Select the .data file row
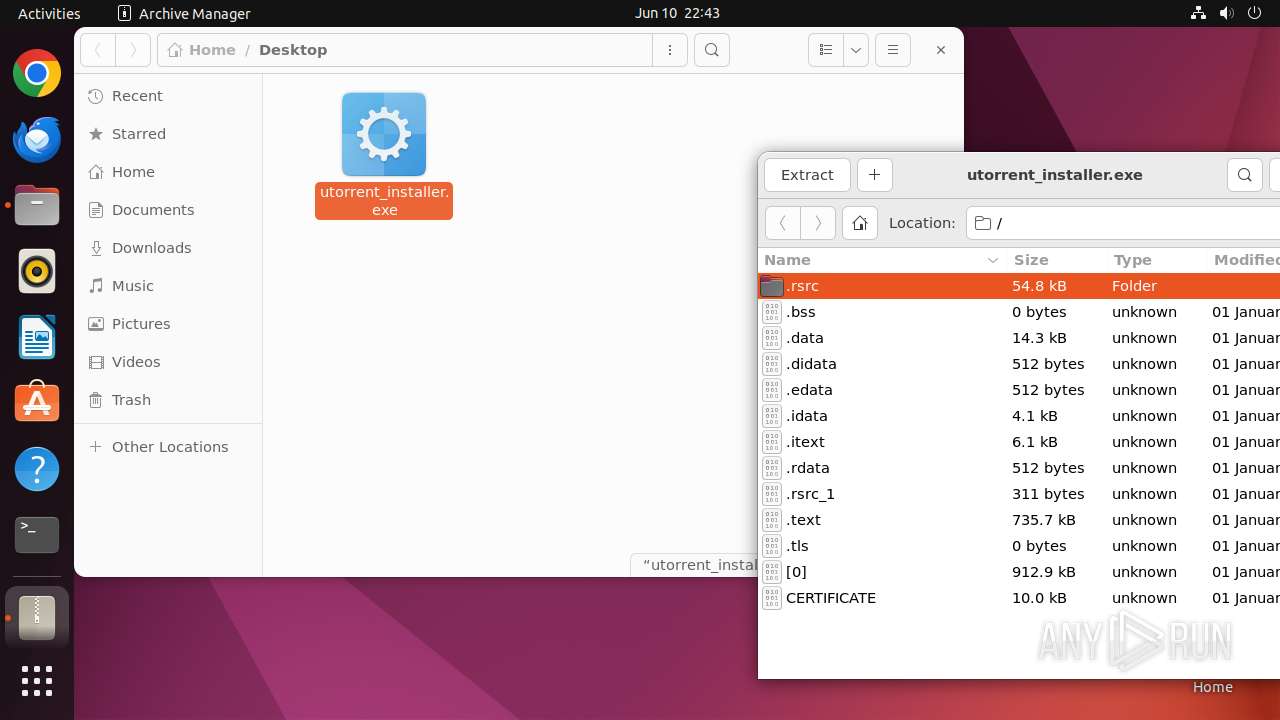The height and width of the screenshot is (720, 1280). coord(1019,338)
